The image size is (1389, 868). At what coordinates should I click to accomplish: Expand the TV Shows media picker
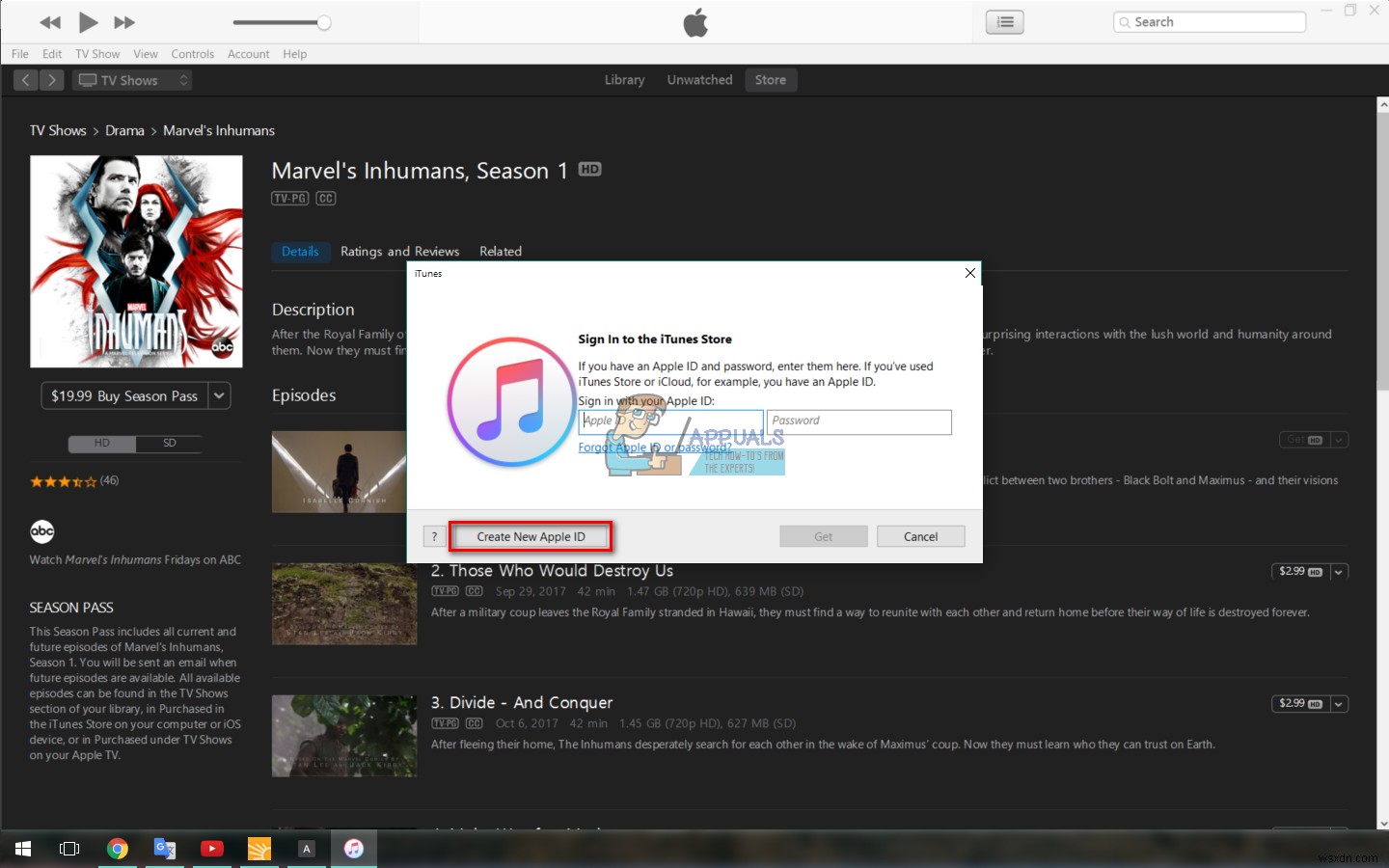(183, 80)
